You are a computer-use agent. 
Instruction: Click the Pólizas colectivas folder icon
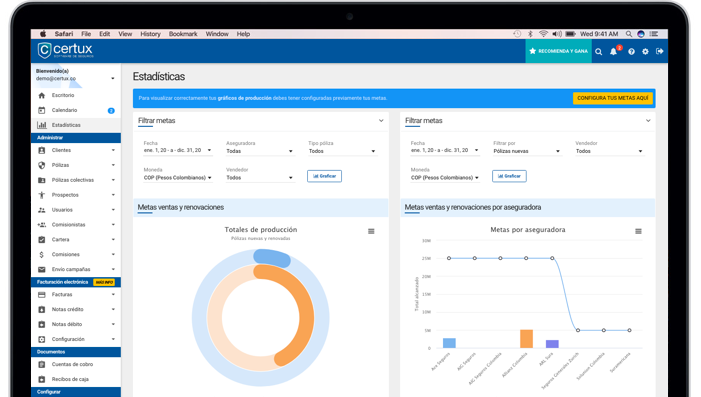(x=42, y=180)
